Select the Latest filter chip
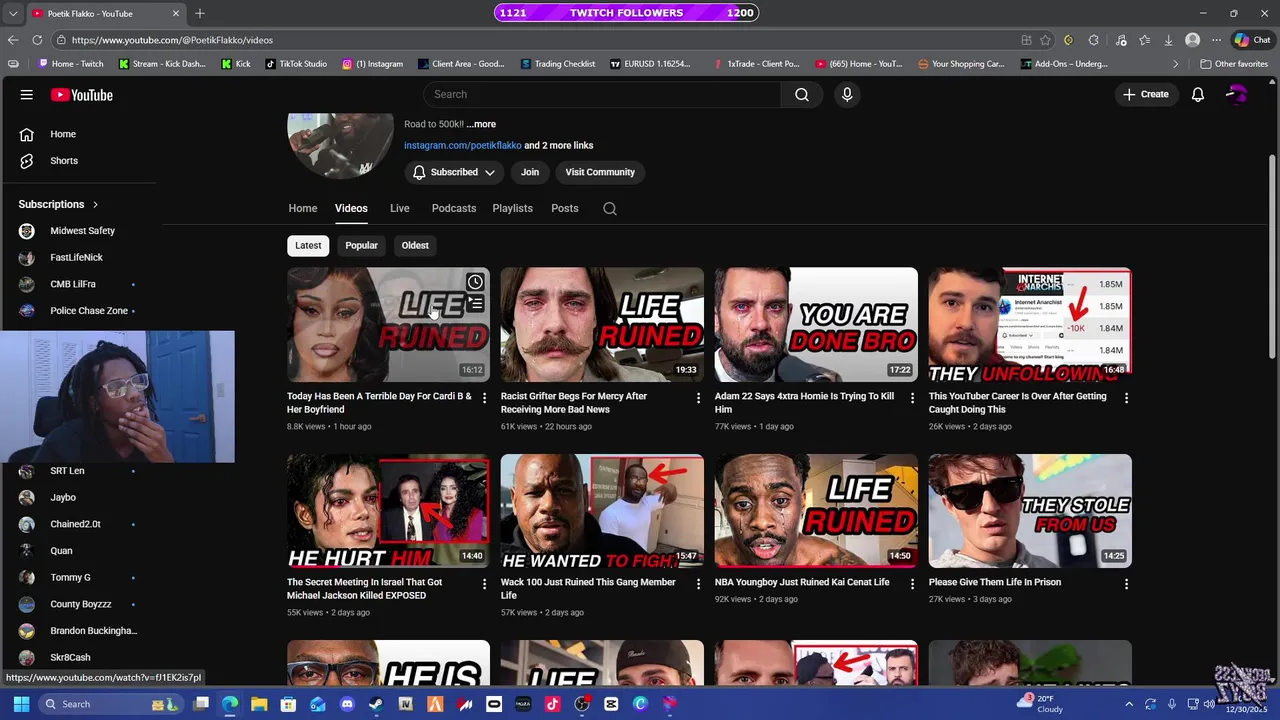1280x720 pixels. pos(308,245)
